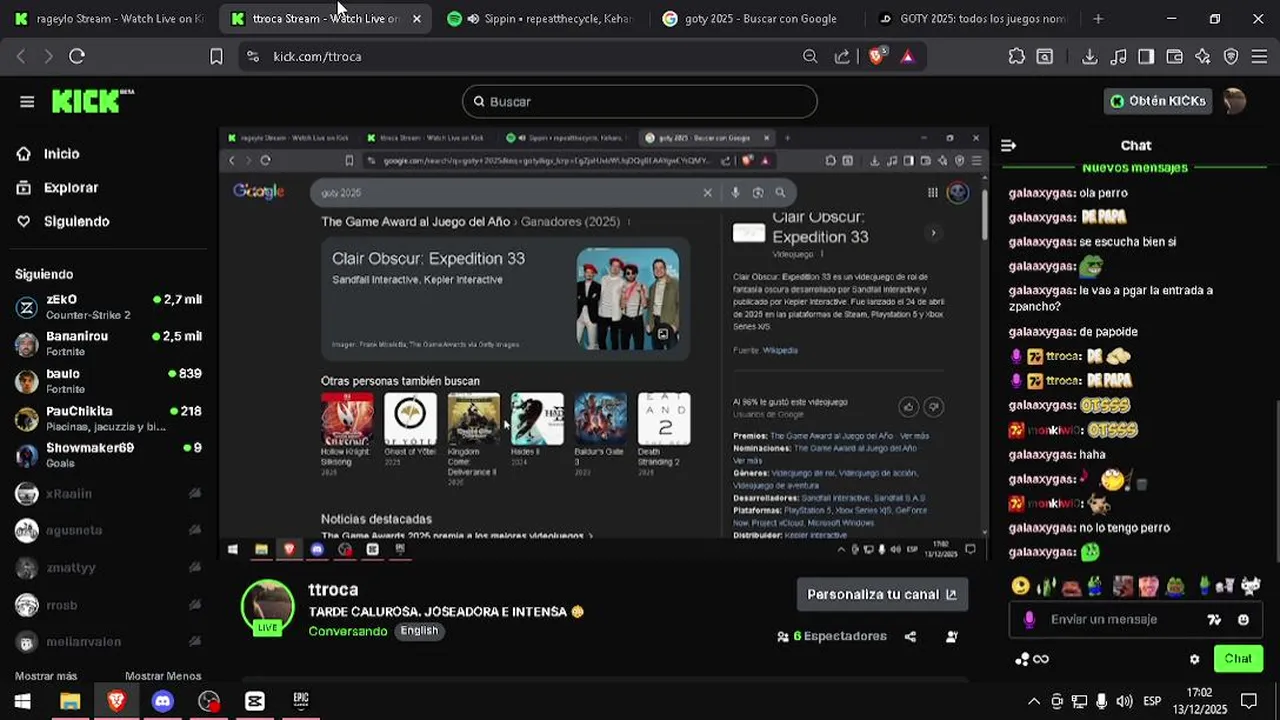Image resolution: width=1280 pixels, height=720 pixels.
Task: Open zEkO channel in followed list
Action: point(108,307)
